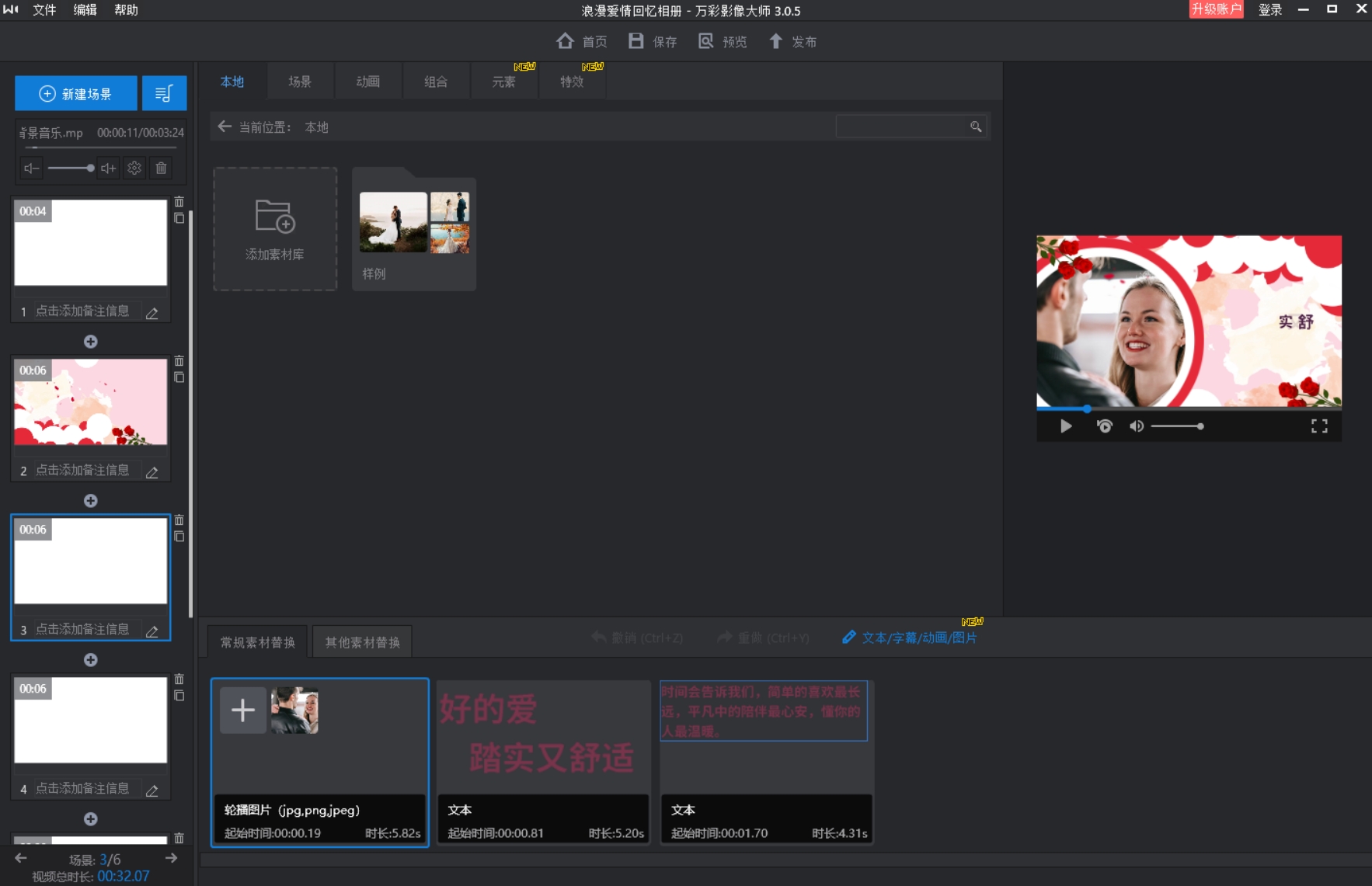The width and height of the screenshot is (1372, 886).
Task: Click the replay loop icon in preview
Action: 1104,426
